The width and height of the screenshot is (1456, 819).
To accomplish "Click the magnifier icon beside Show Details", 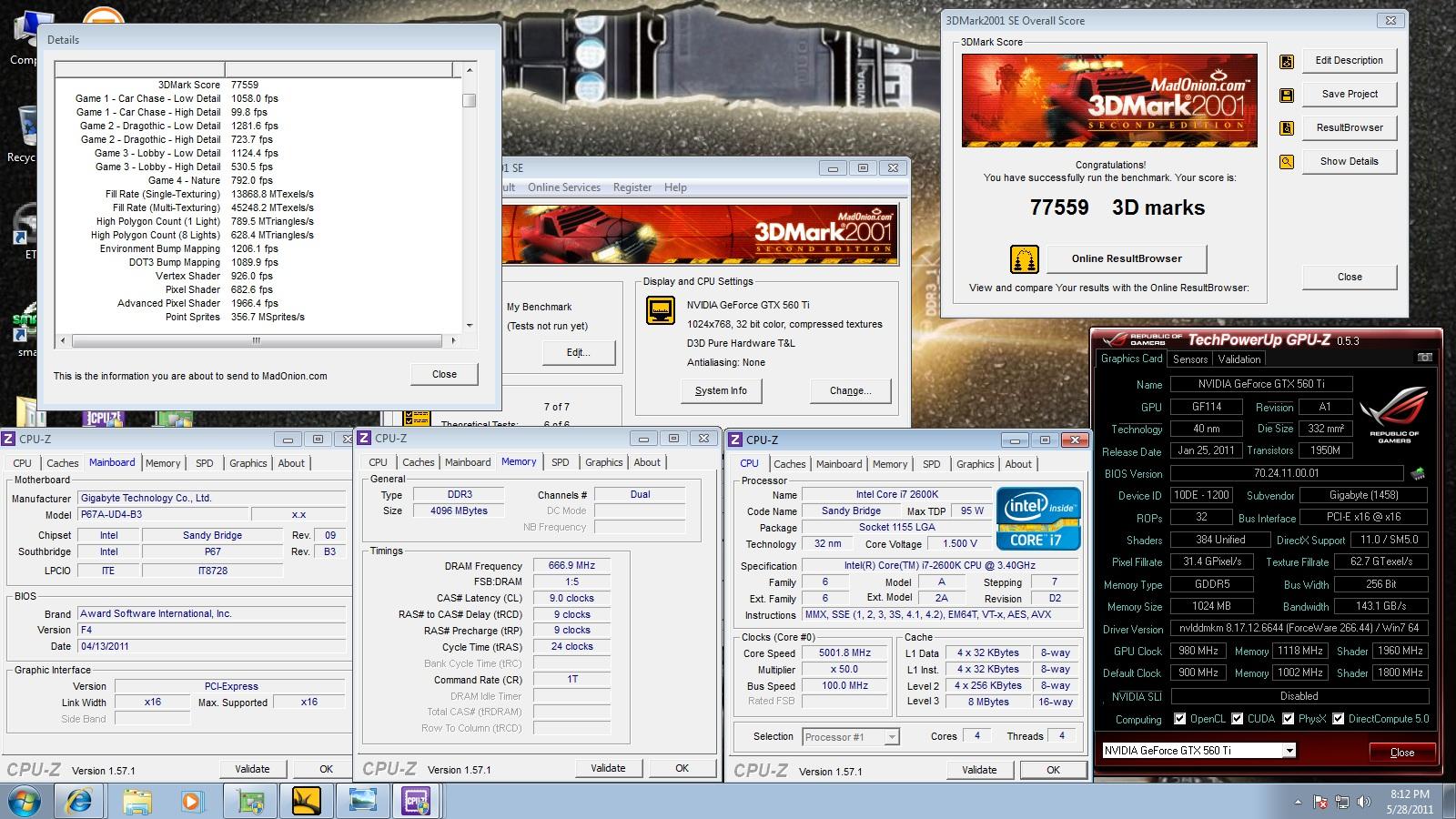I will (1287, 162).
